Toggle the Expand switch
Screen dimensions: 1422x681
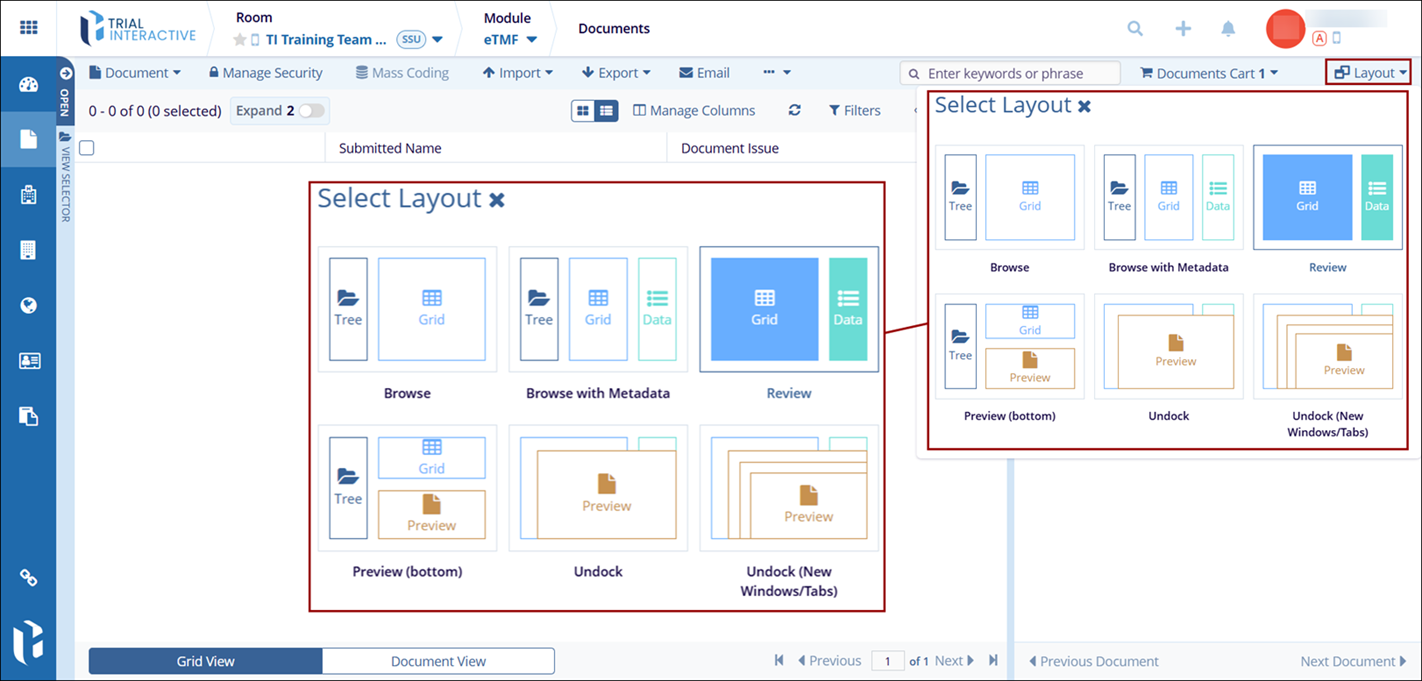click(x=311, y=111)
